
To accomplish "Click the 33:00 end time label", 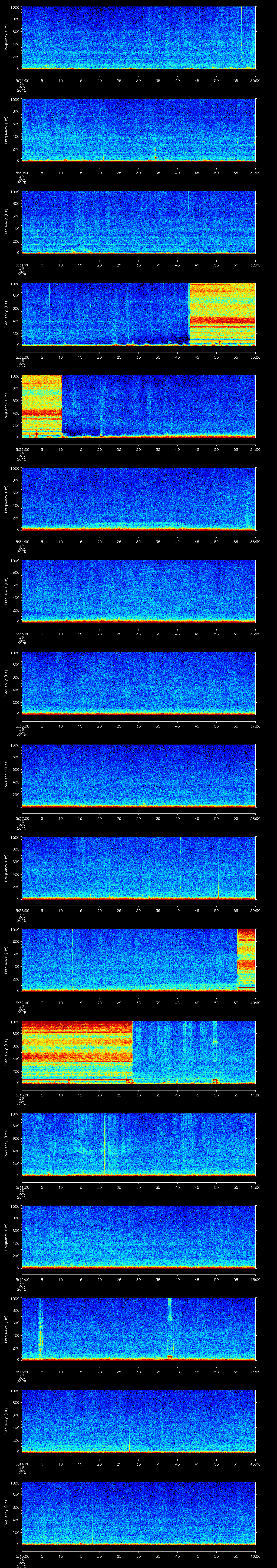I will pos(255,357).
